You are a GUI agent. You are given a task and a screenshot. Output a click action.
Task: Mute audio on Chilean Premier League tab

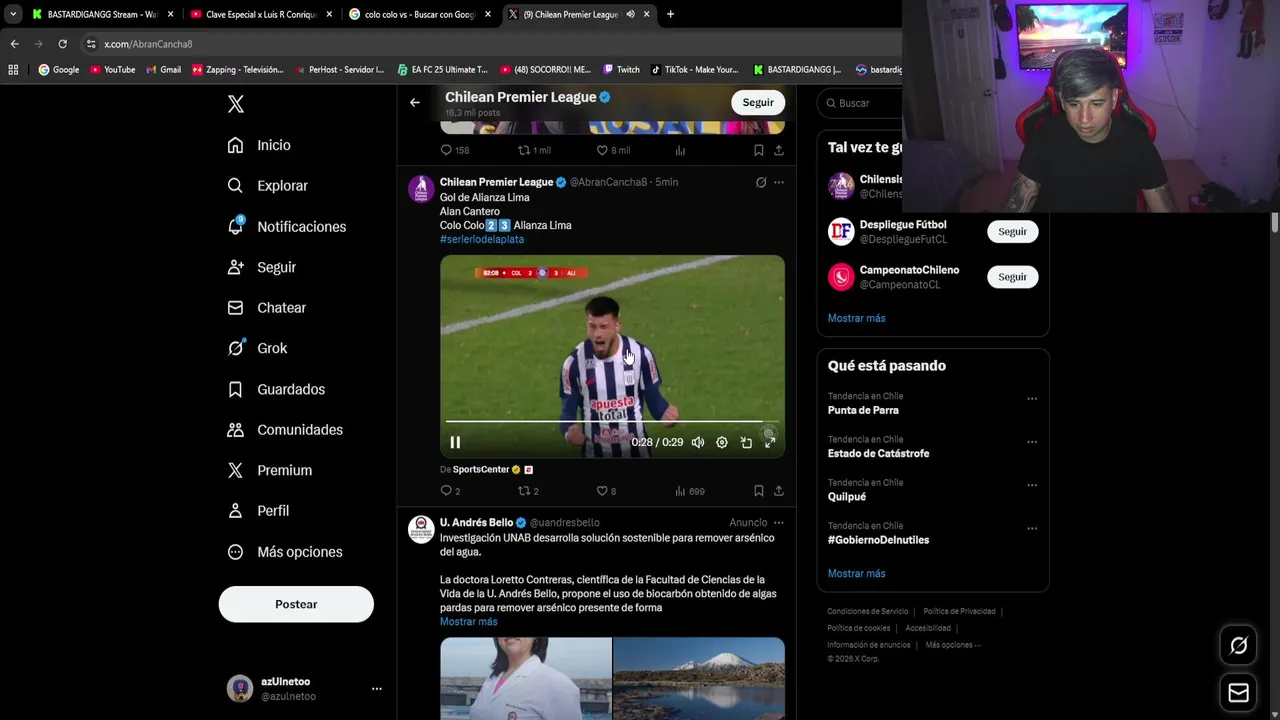631,14
